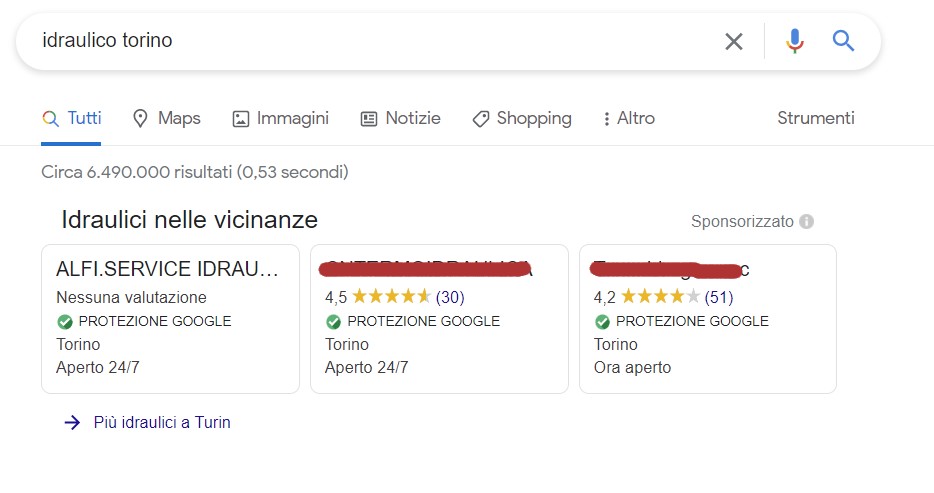This screenshot has width=934, height=493.
Task: Select the Tutti results tab
Action: tap(72, 118)
